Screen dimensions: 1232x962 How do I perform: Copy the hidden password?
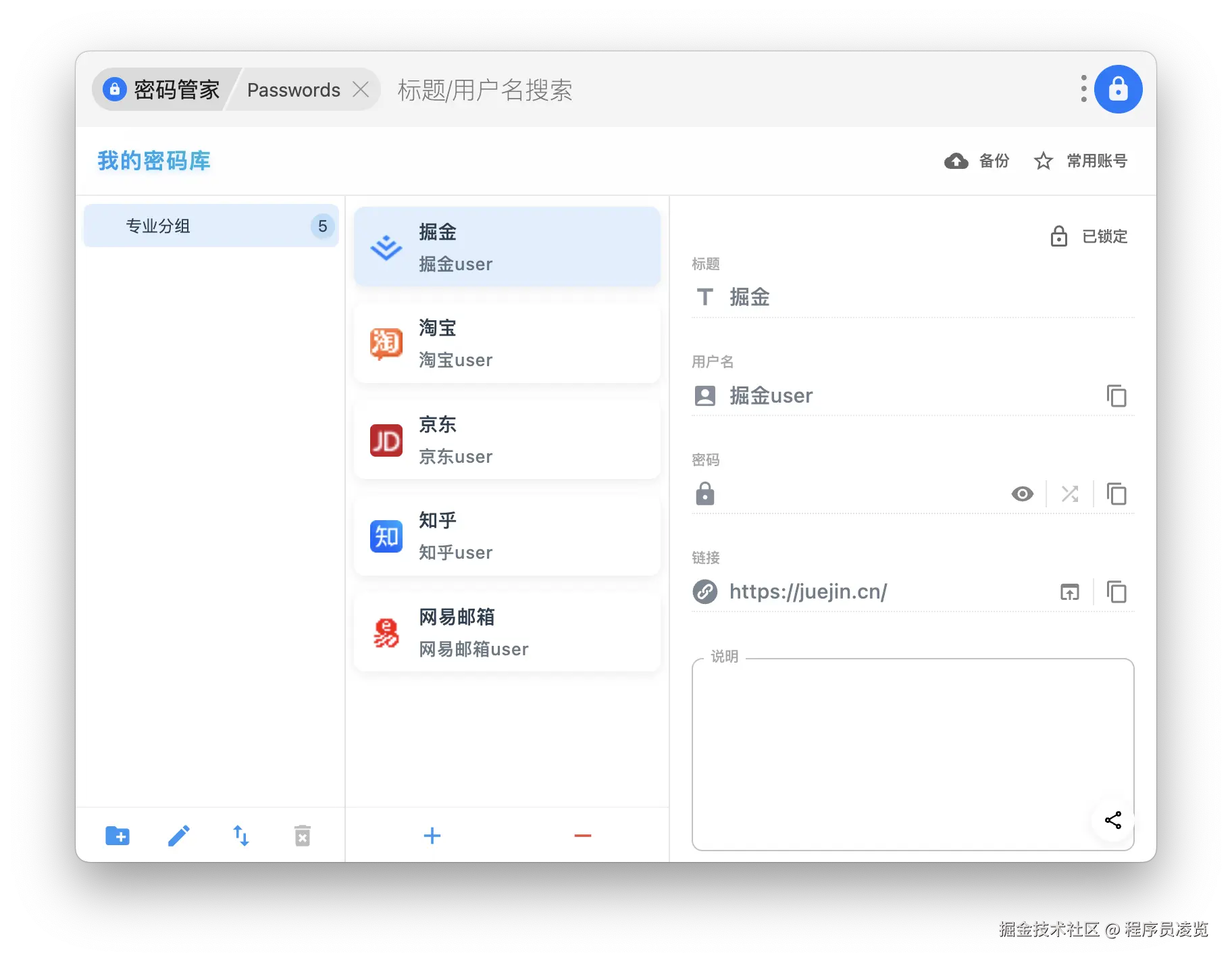tap(1116, 494)
